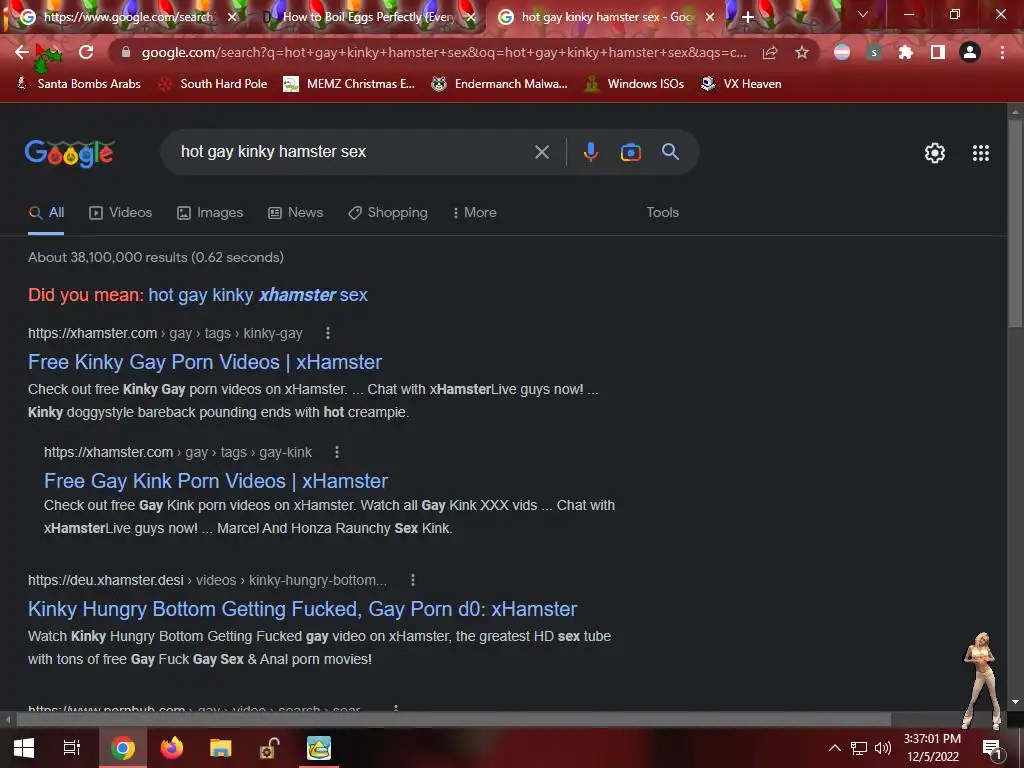Screen dimensions: 1024x768
Task: Open the Extensions puzzle-piece menu
Action: click(x=906, y=52)
